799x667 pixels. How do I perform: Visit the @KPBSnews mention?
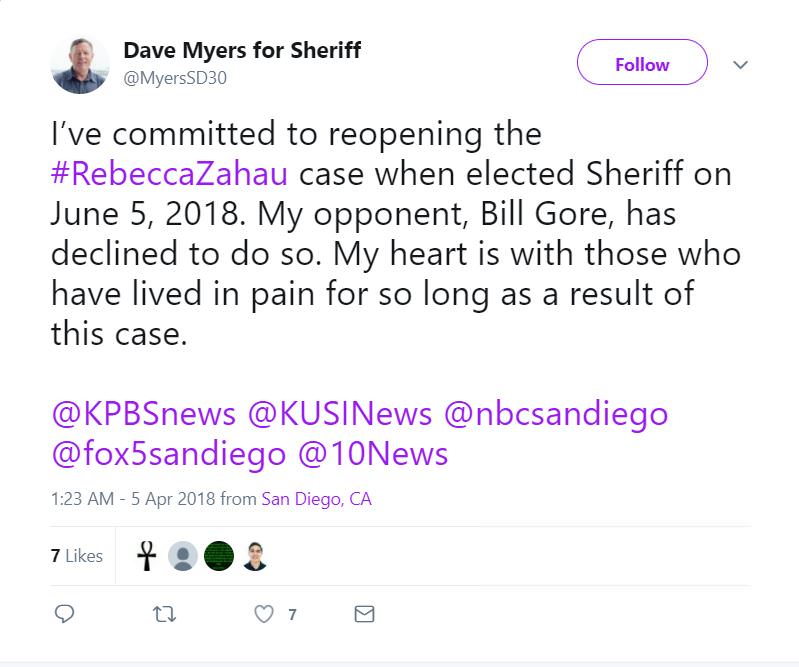(x=143, y=413)
